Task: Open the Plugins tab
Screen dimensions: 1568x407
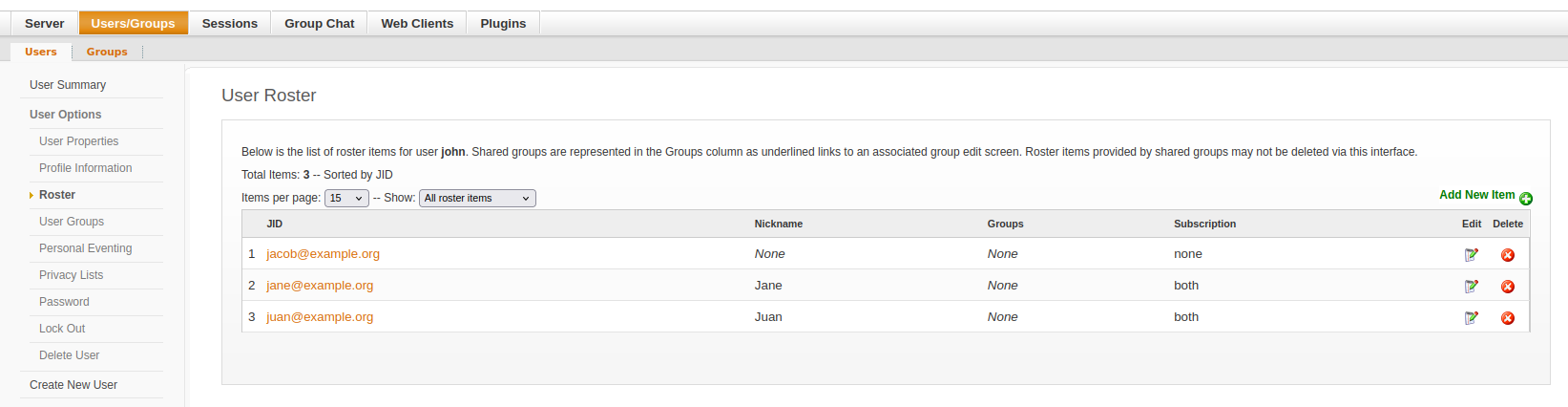Action: 503,24
